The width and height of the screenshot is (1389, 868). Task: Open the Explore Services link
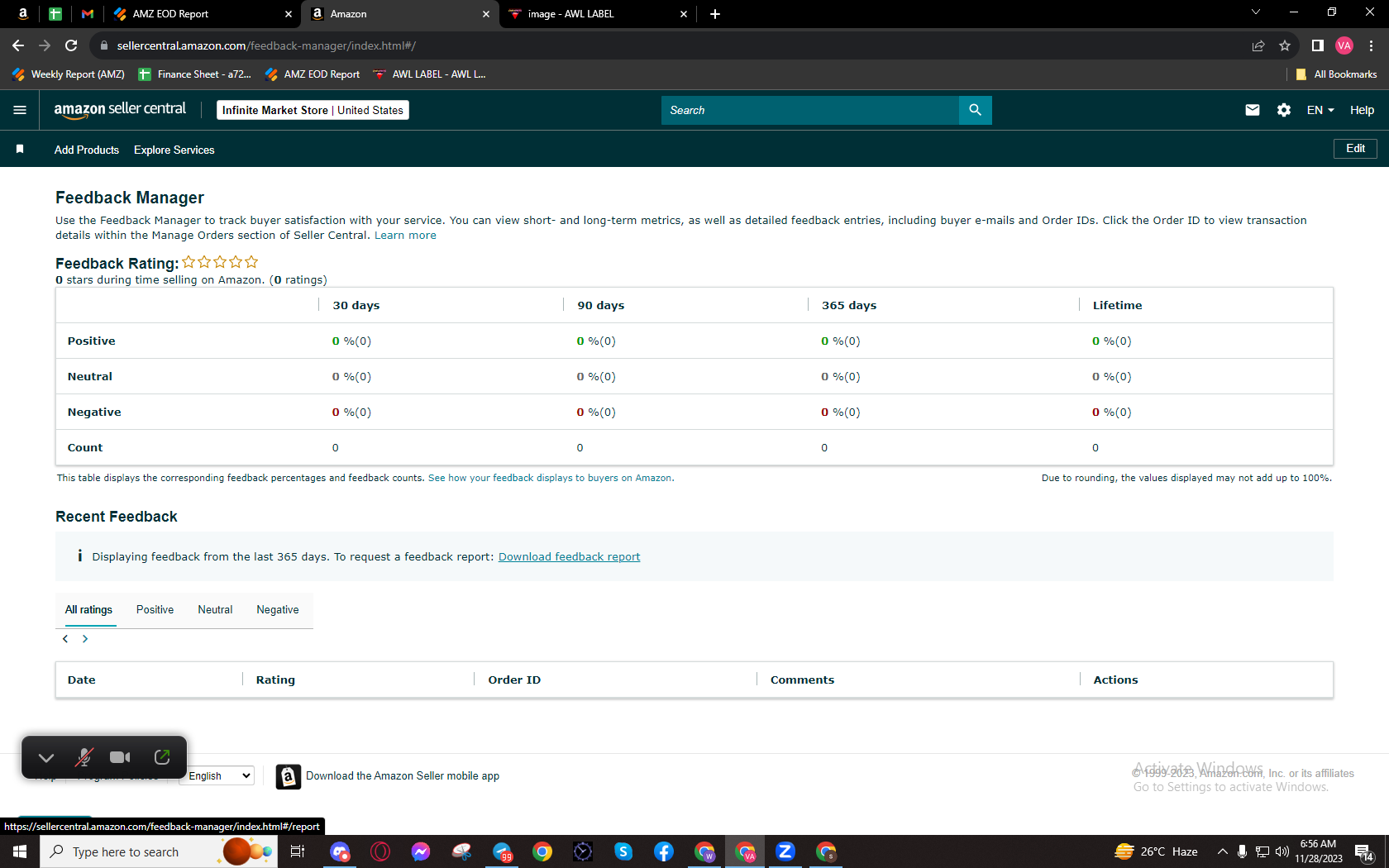tap(174, 150)
